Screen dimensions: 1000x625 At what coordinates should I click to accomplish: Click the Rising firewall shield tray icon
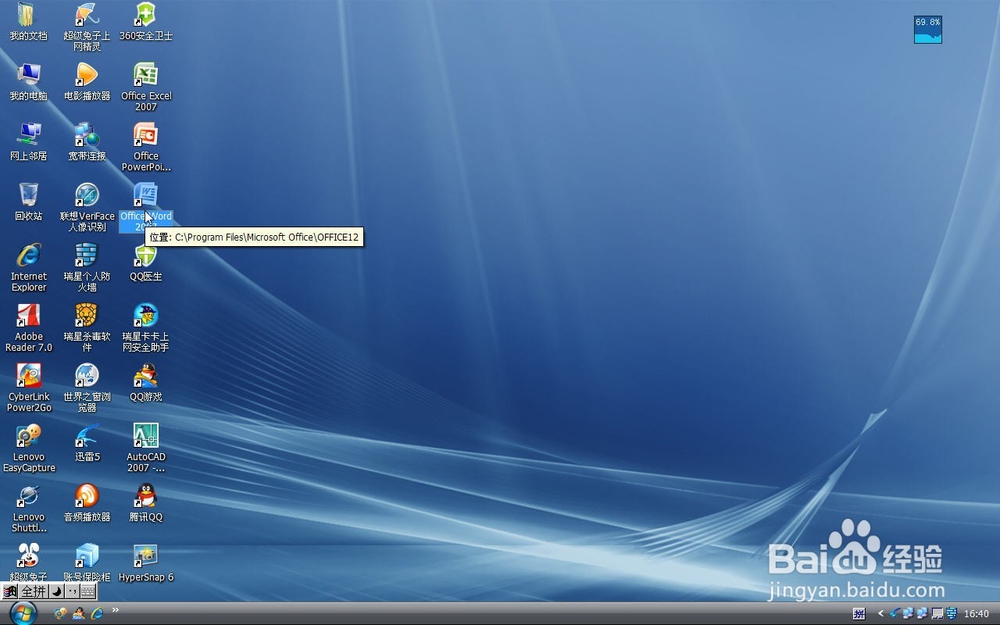click(952, 613)
